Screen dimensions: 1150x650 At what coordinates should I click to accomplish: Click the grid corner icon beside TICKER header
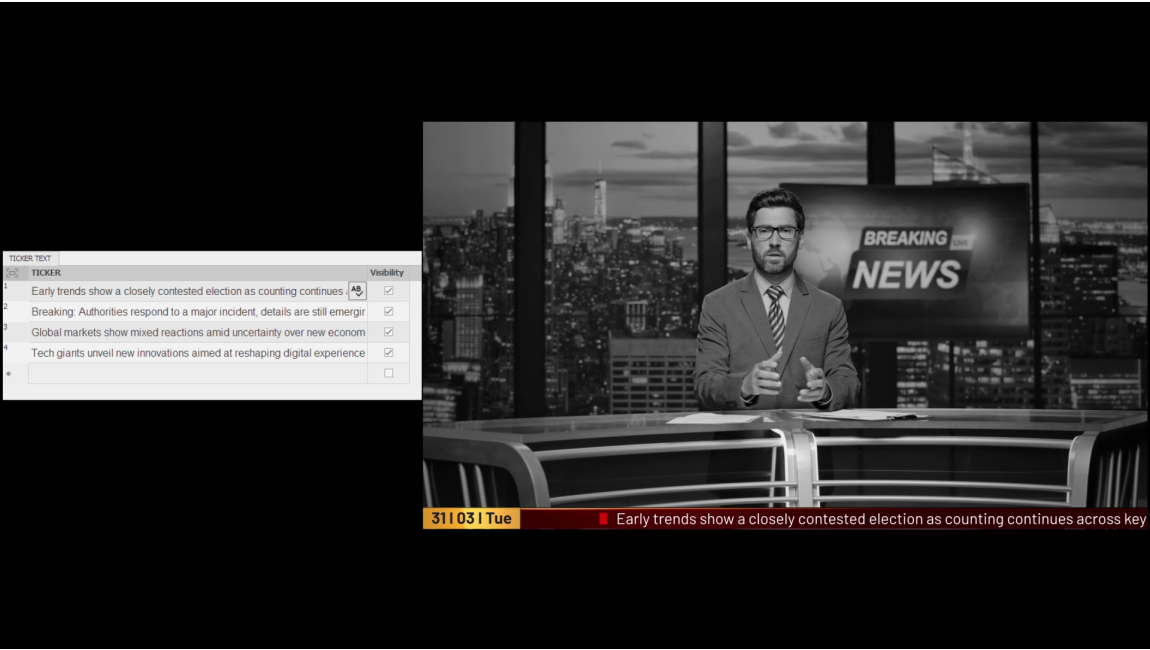coord(13,273)
